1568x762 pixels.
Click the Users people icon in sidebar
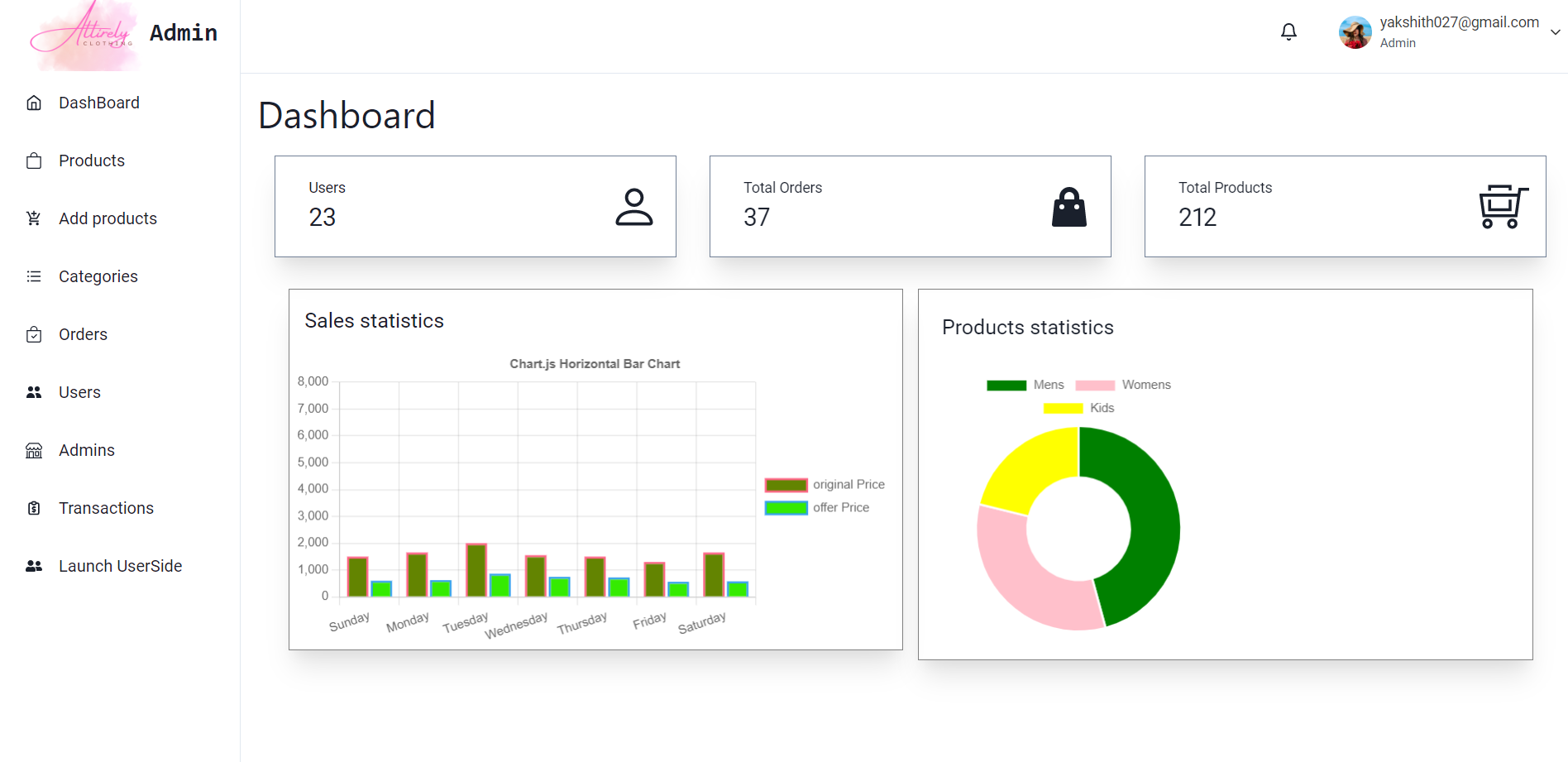point(34,392)
